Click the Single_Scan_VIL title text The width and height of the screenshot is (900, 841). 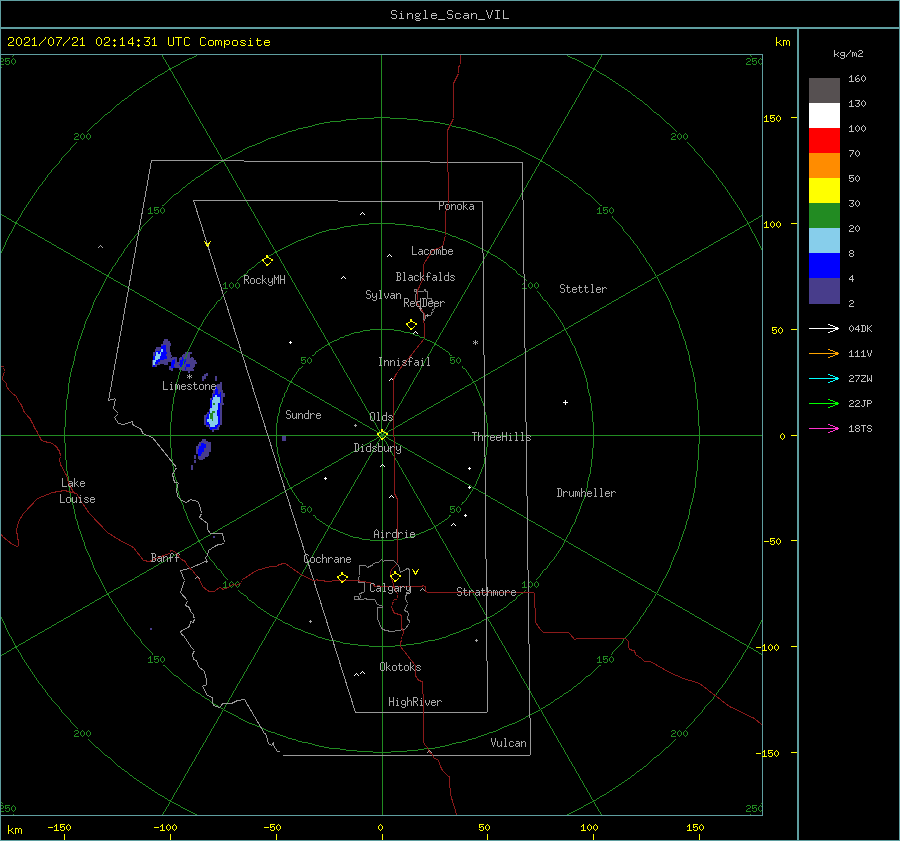click(449, 15)
